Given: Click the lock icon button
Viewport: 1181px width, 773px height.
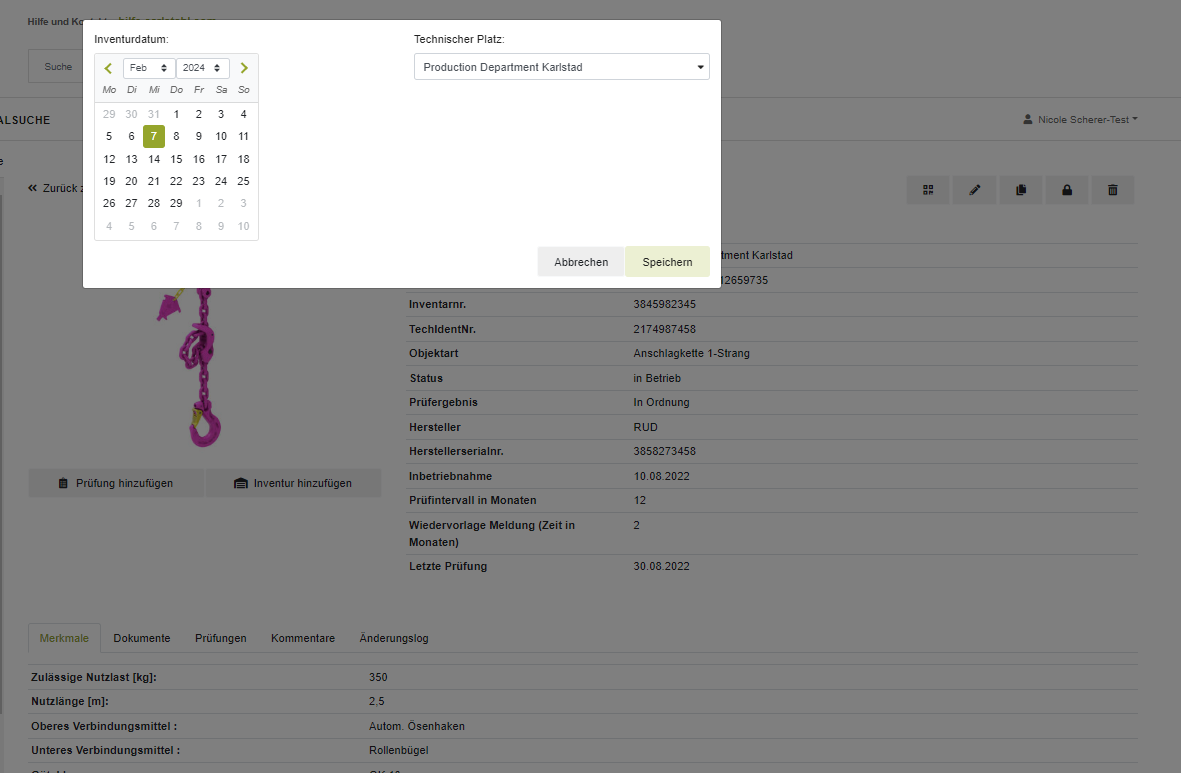Looking at the screenshot, I should [x=1067, y=190].
